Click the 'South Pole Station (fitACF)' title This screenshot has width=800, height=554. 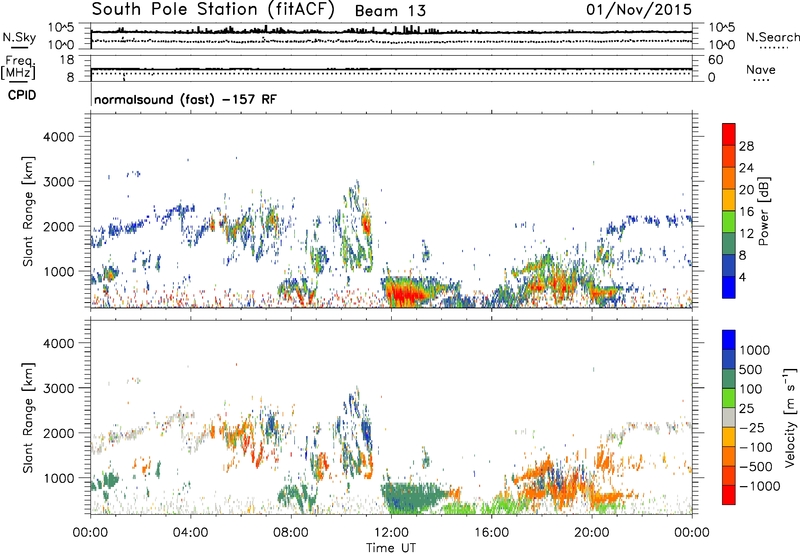213,10
